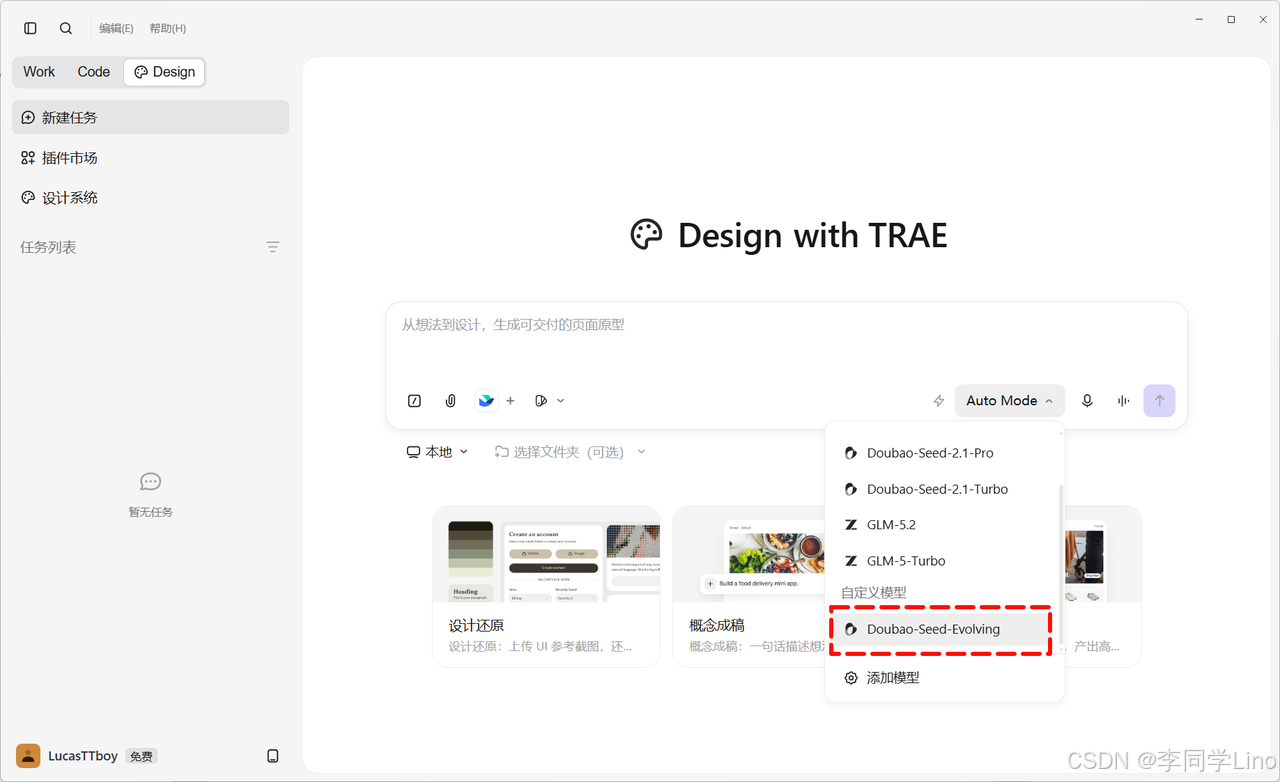This screenshot has height=782, width=1280.
Task: Open search with the magnifier icon
Action: 66,28
